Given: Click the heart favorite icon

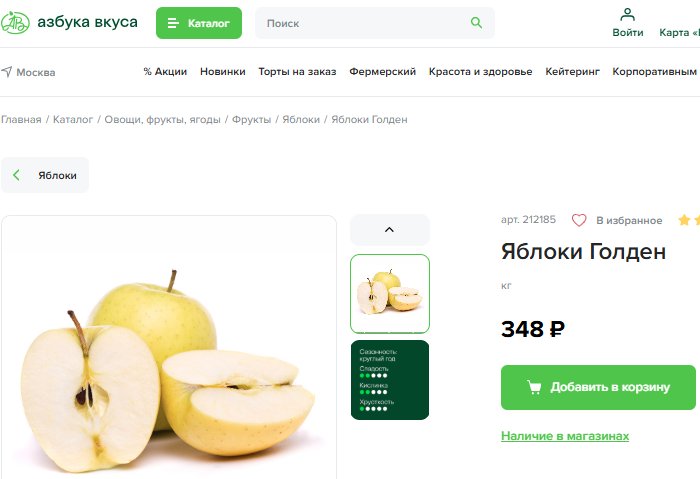Looking at the screenshot, I should coord(579,220).
